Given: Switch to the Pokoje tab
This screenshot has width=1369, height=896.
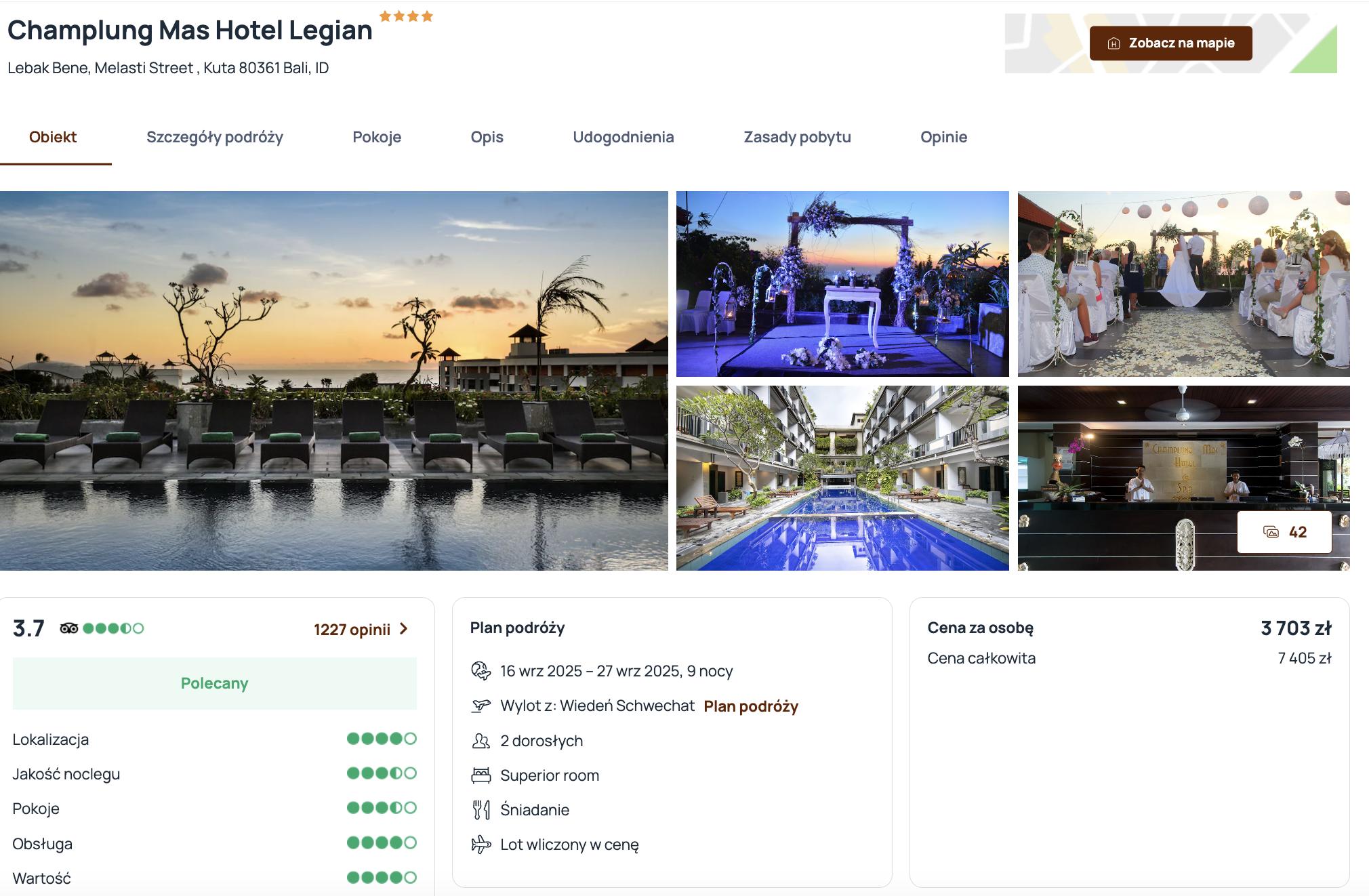Looking at the screenshot, I should tap(377, 137).
